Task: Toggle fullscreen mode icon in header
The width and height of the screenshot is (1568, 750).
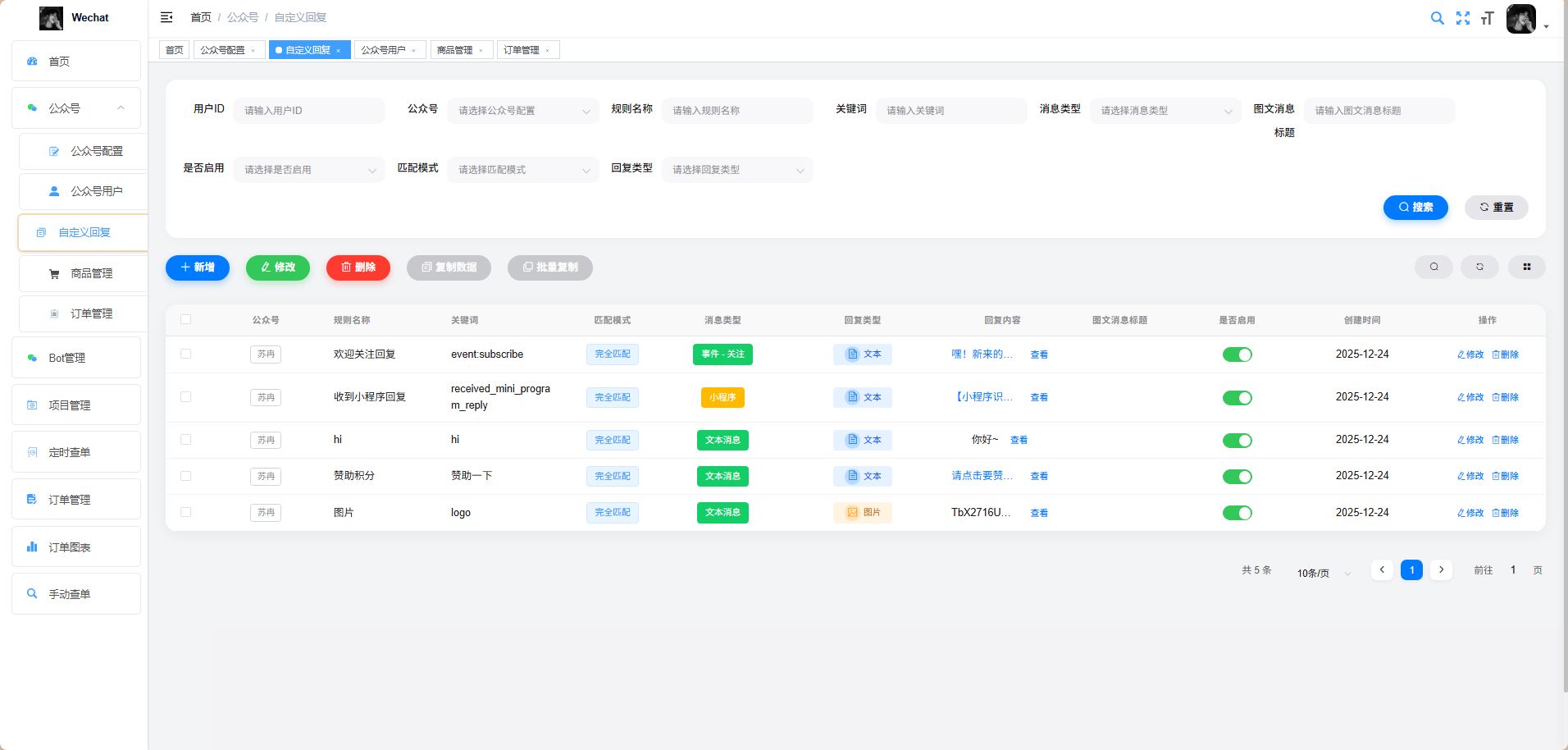Action: 1462,18
